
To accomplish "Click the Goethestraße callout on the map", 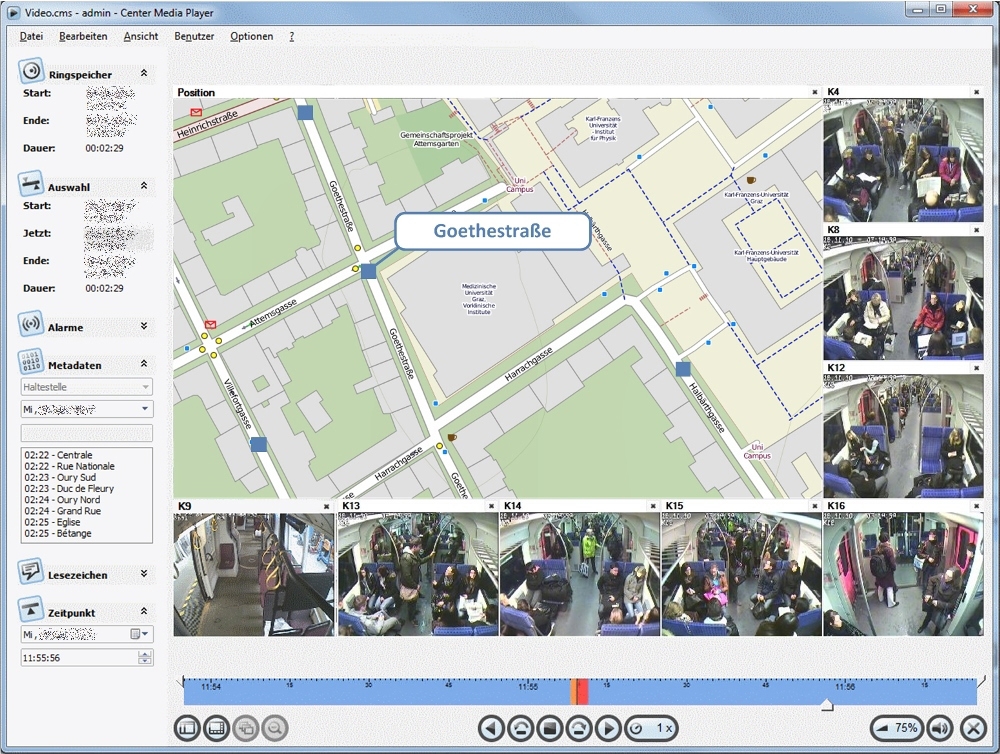I will pos(492,231).
